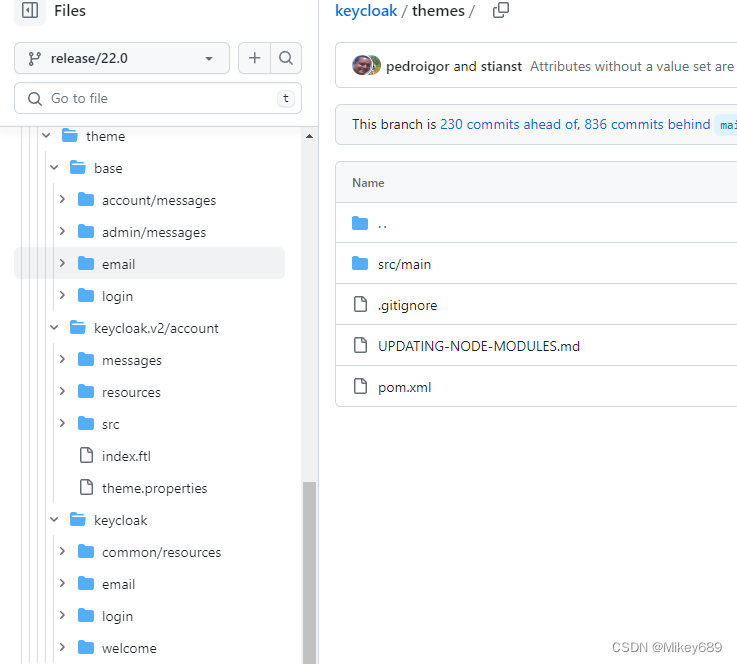Expand the resources folder chevron
Image resolution: width=737 pixels, height=664 pixels.
(x=62, y=391)
